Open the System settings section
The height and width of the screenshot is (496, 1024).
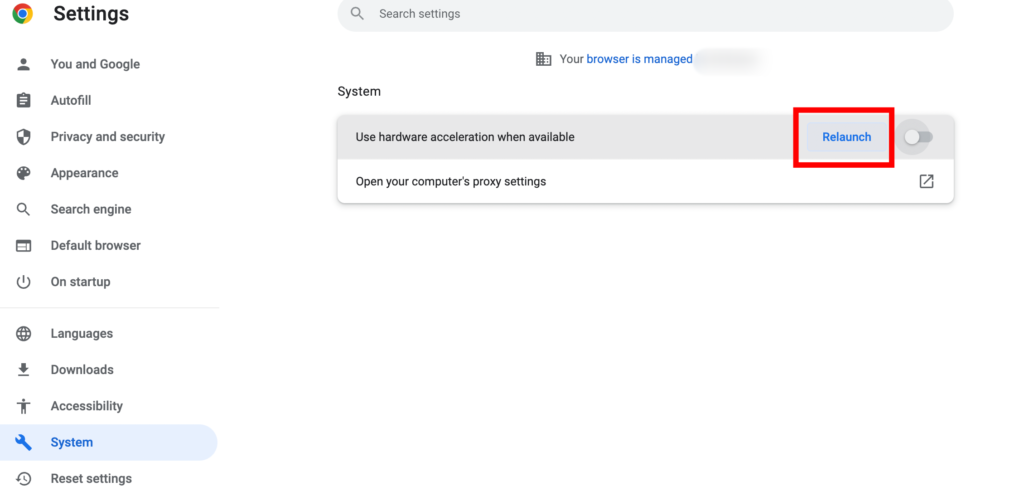click(x=72, y=442)
